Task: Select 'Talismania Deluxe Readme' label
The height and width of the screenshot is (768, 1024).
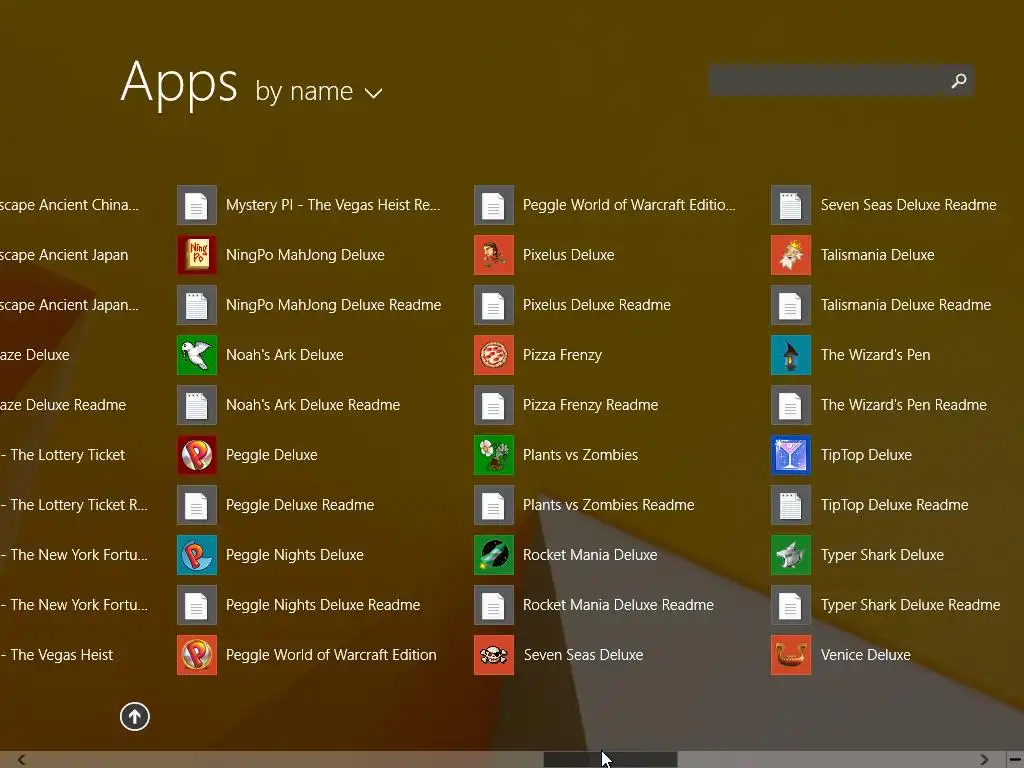Action: pyautogui.click(x=906, y=305)
